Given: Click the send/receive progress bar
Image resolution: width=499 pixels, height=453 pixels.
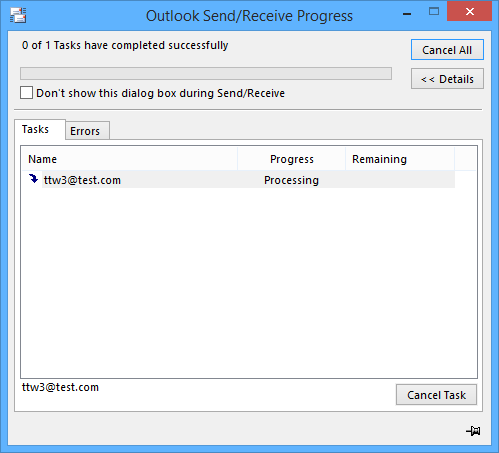Looking at the screenshot, I should 206,73.
